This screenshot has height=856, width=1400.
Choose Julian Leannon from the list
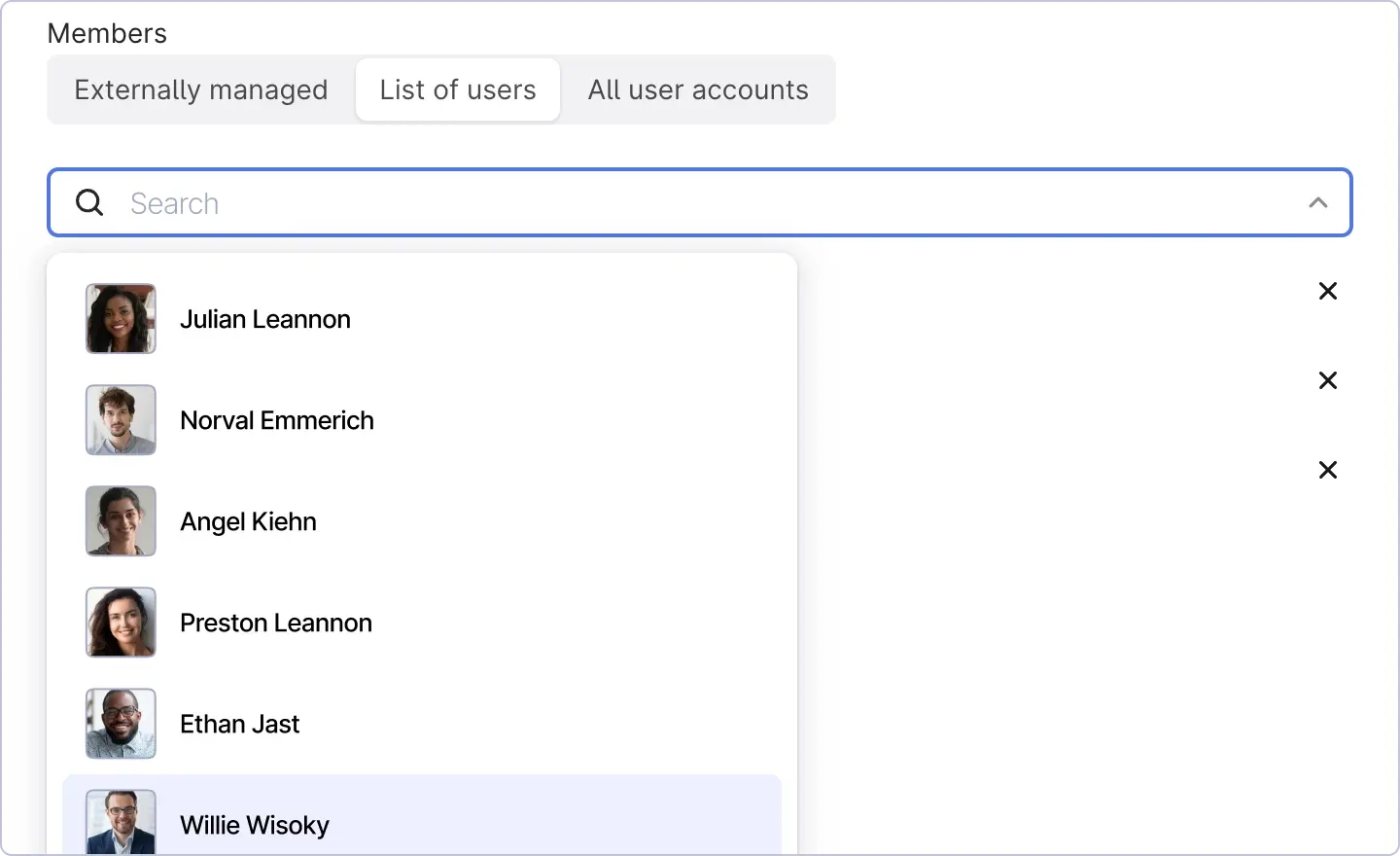(422, 319)
